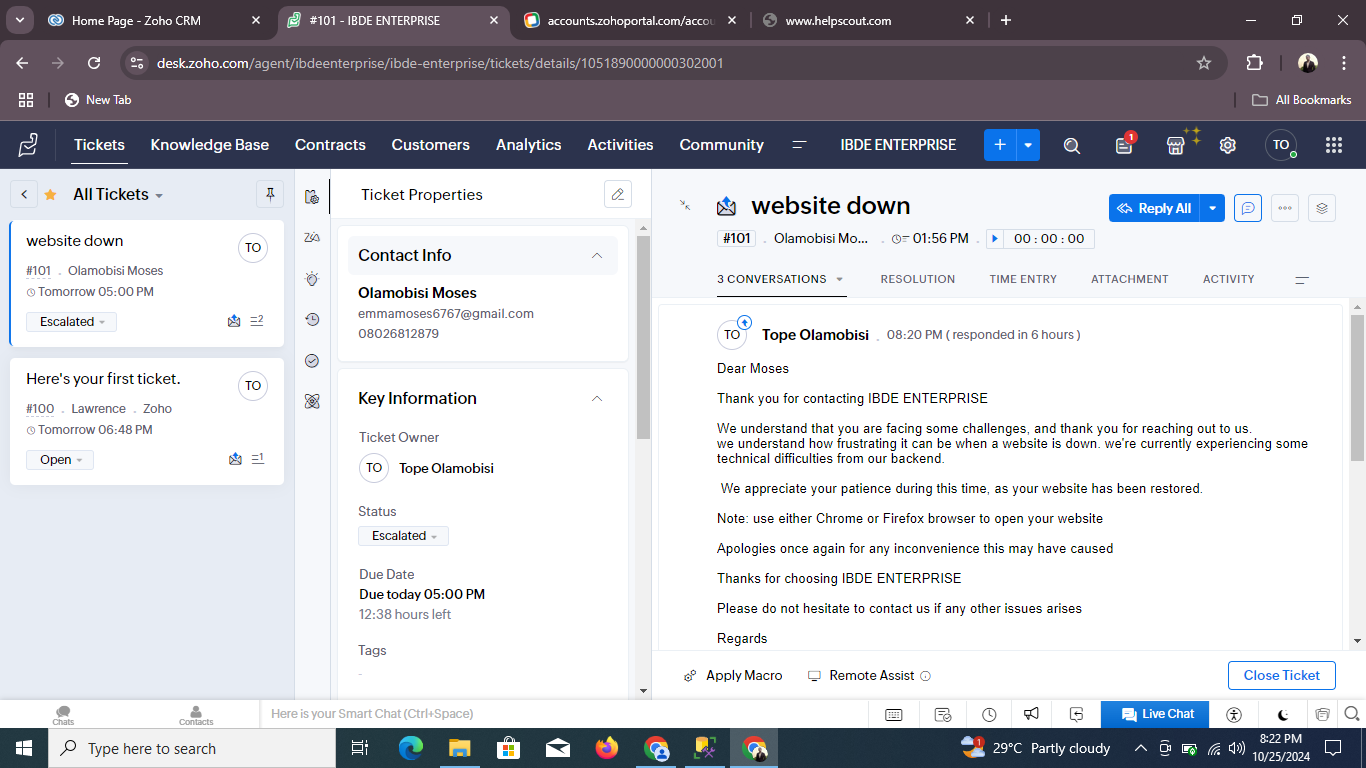This screenshot has width=1366, height=768.
Task: Toggle the pin for ticket list panel
Action: pos(270,194)
